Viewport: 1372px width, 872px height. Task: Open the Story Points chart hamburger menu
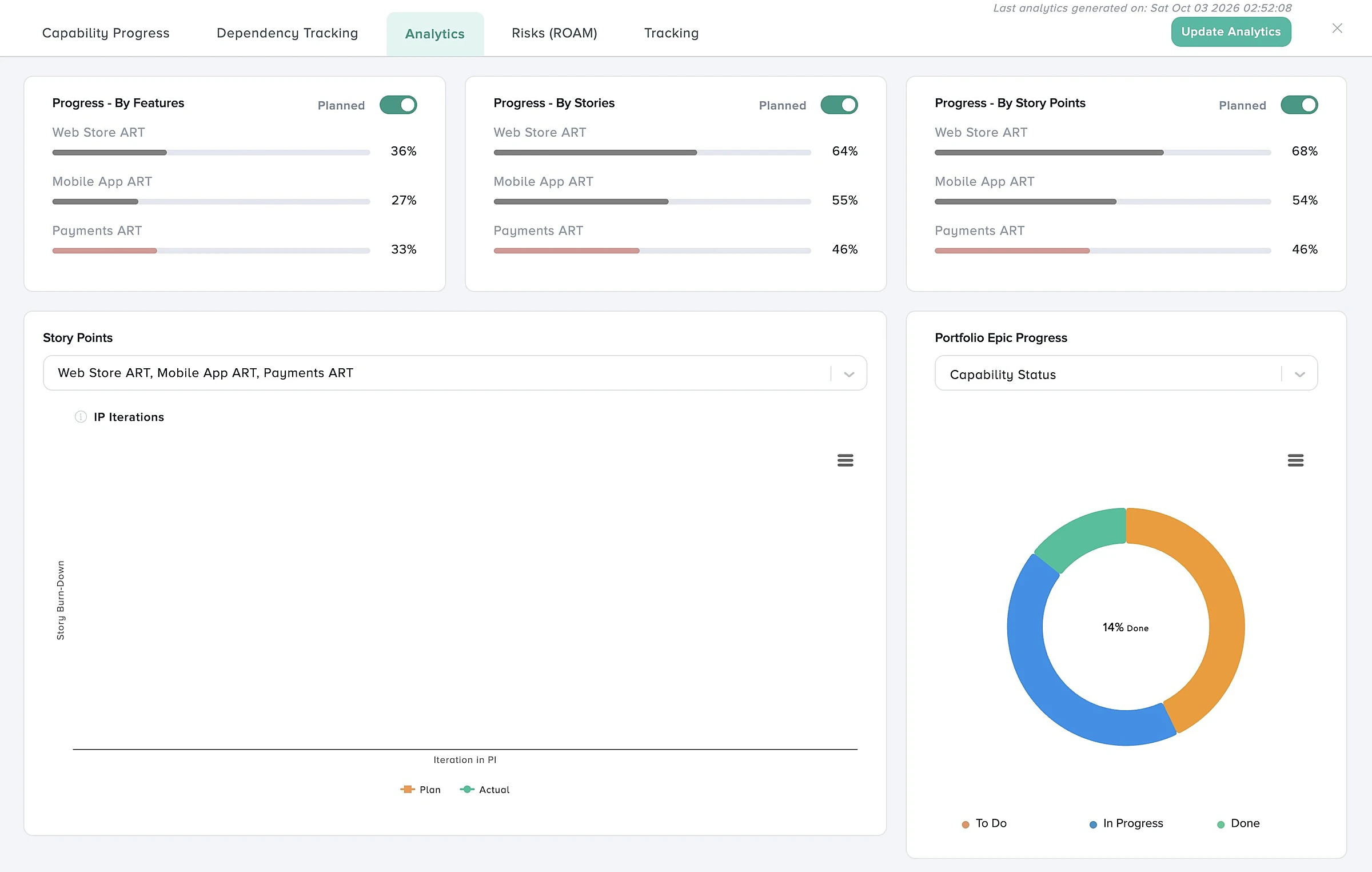point(845,460)
